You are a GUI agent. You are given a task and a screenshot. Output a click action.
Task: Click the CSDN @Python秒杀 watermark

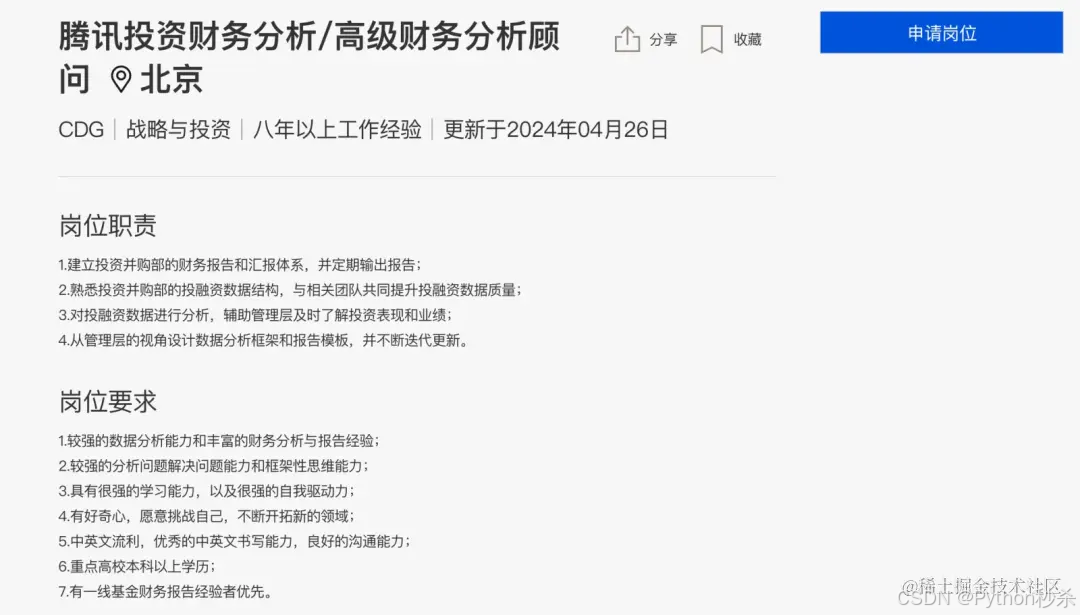(986, 598)
